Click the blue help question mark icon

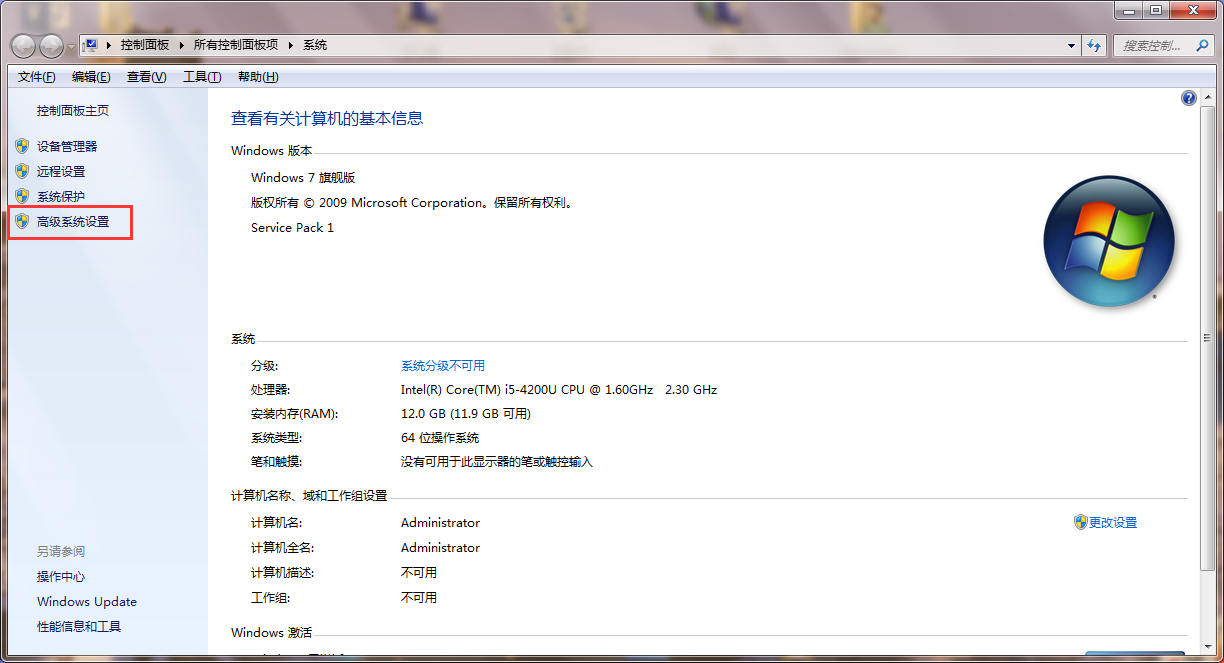1189,98
